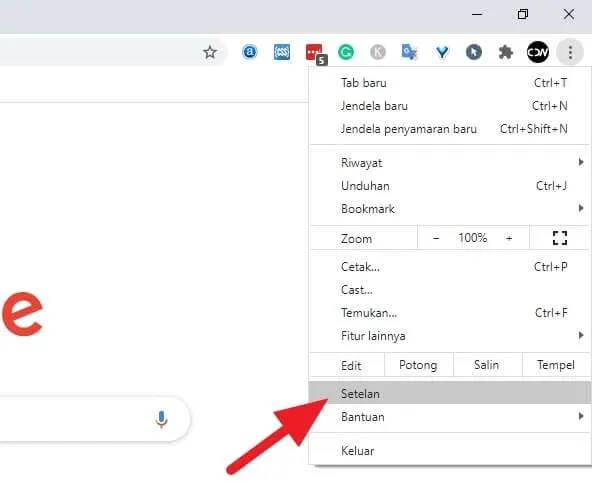Screen dimensions: 592x483
Task: Open the Extensions puzzle piece menu
Action: [506, 52]
